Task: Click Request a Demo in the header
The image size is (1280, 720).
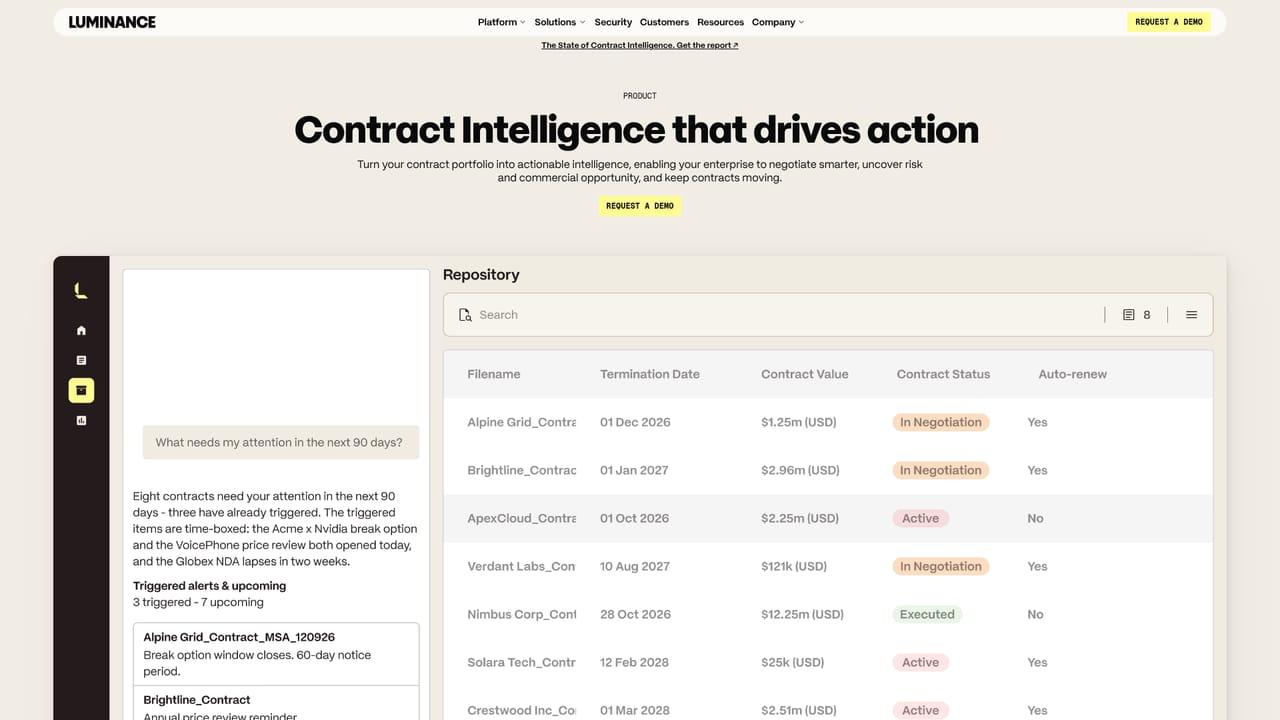Action: click(x=1168, y=22)
